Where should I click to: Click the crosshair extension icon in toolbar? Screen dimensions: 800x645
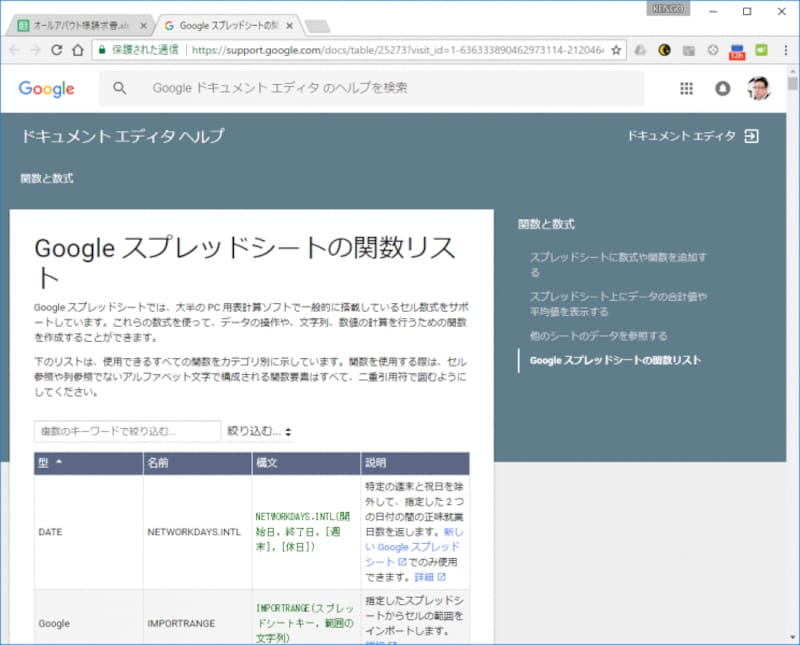coord(713,48)
